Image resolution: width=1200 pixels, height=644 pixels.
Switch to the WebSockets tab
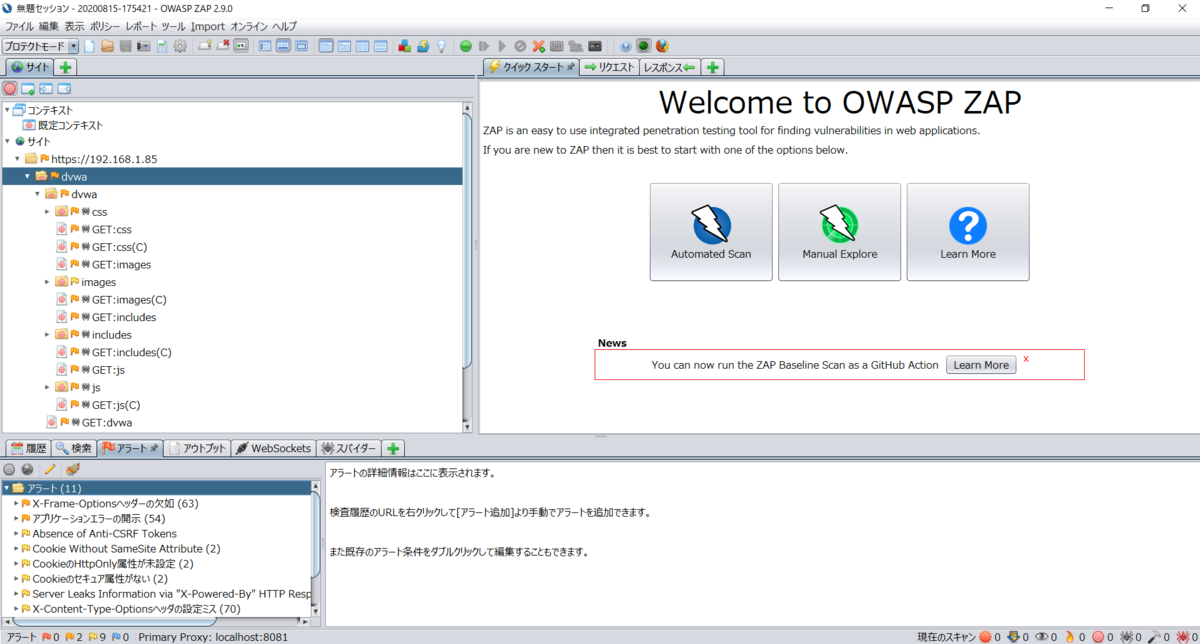point(273,449)
